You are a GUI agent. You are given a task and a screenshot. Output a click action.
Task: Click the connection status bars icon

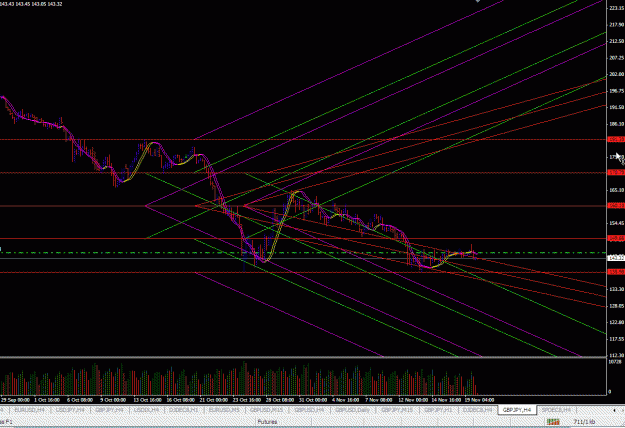(553, 422)
